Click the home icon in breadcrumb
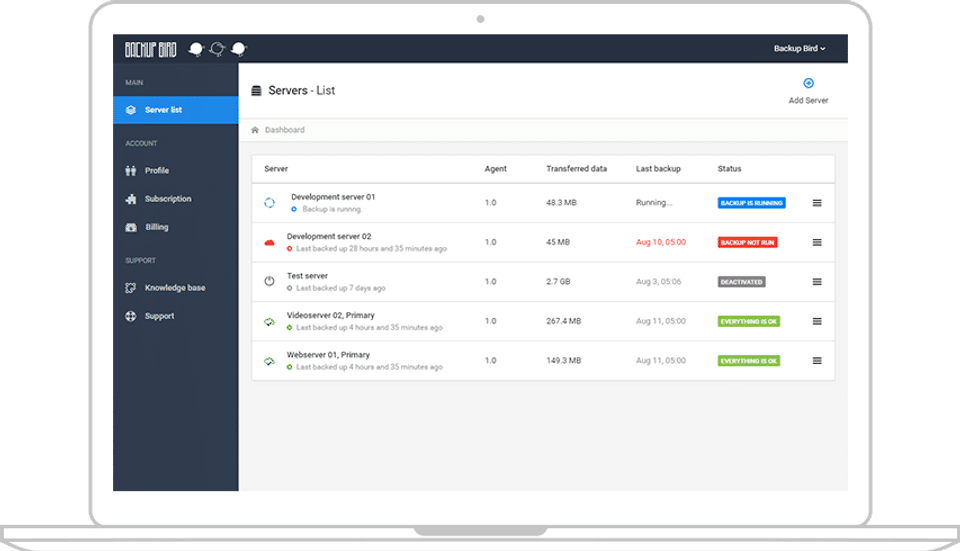This screenshot has height=551, width=960. (x=255, y=130)
